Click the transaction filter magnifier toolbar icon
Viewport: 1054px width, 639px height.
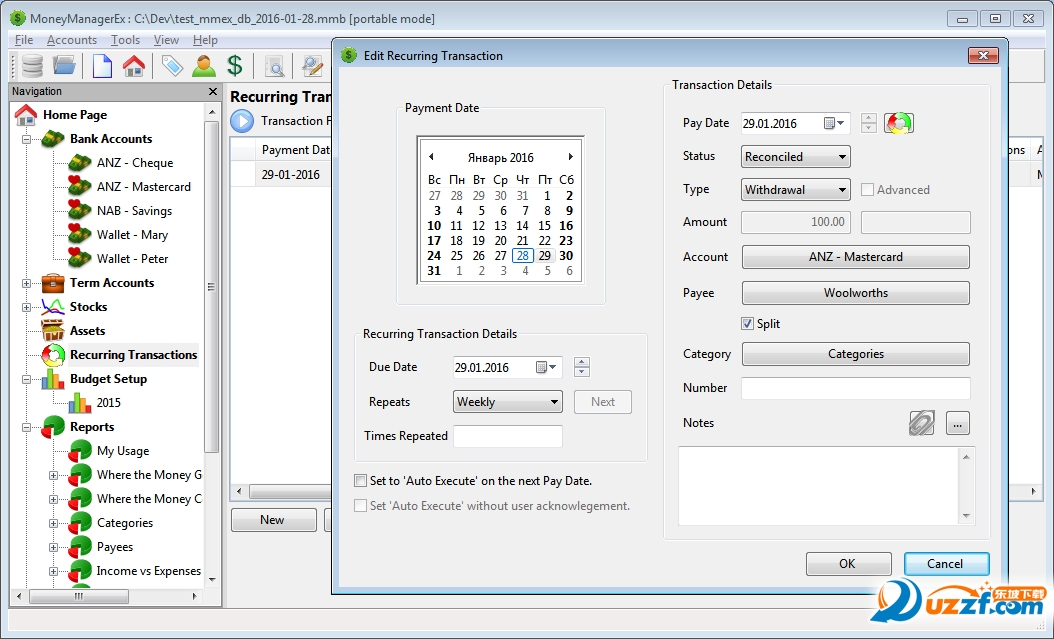274,67
